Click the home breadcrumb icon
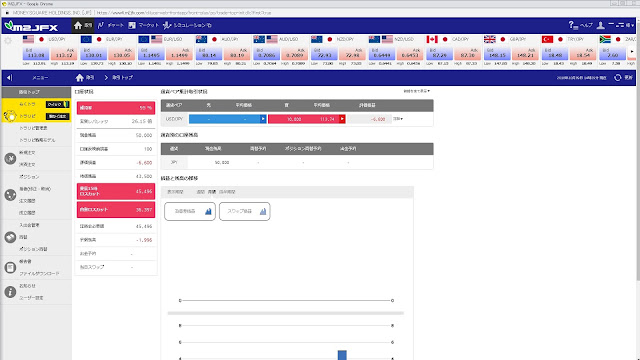The image size is (640, 360). tap(80, 77)
